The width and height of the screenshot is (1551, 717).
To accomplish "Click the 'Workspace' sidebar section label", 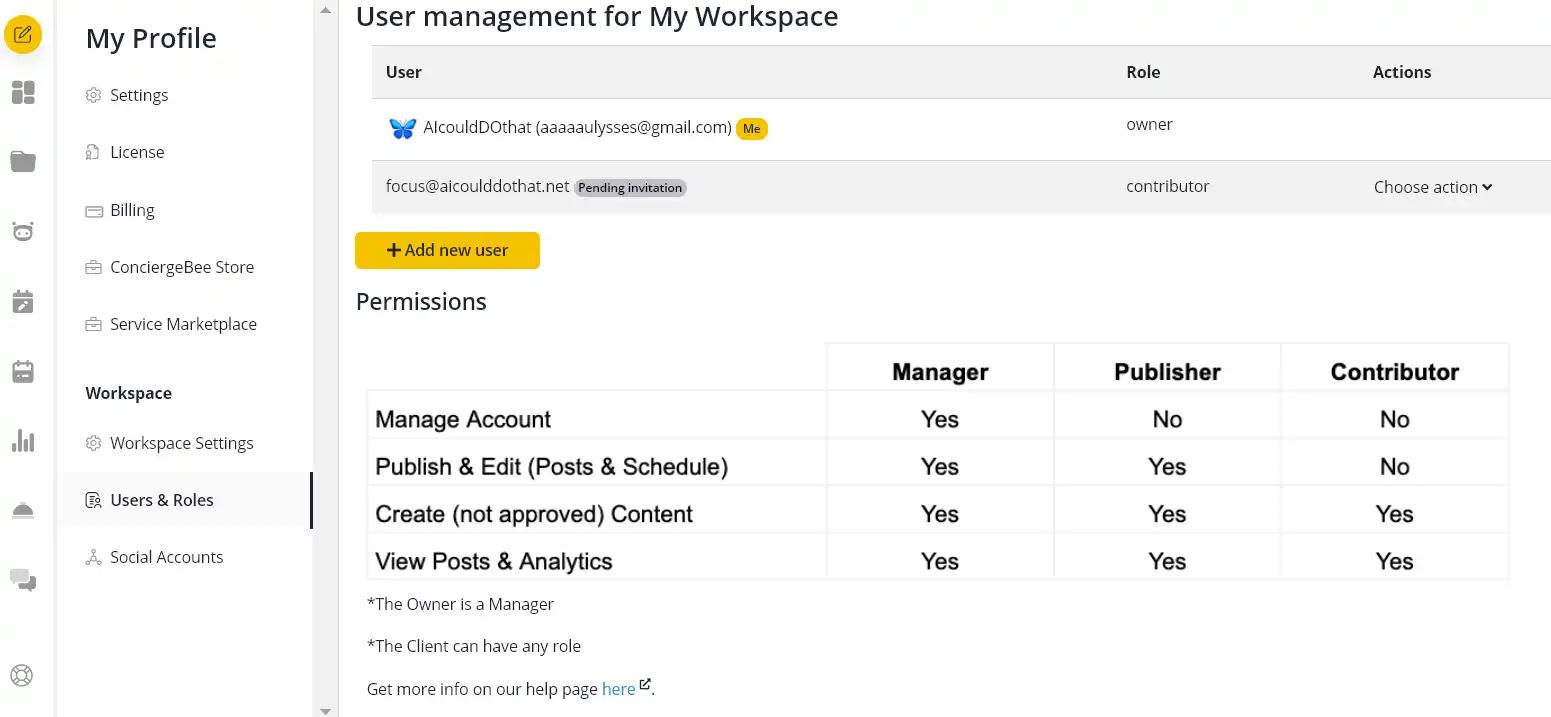I will pos(129,393).
